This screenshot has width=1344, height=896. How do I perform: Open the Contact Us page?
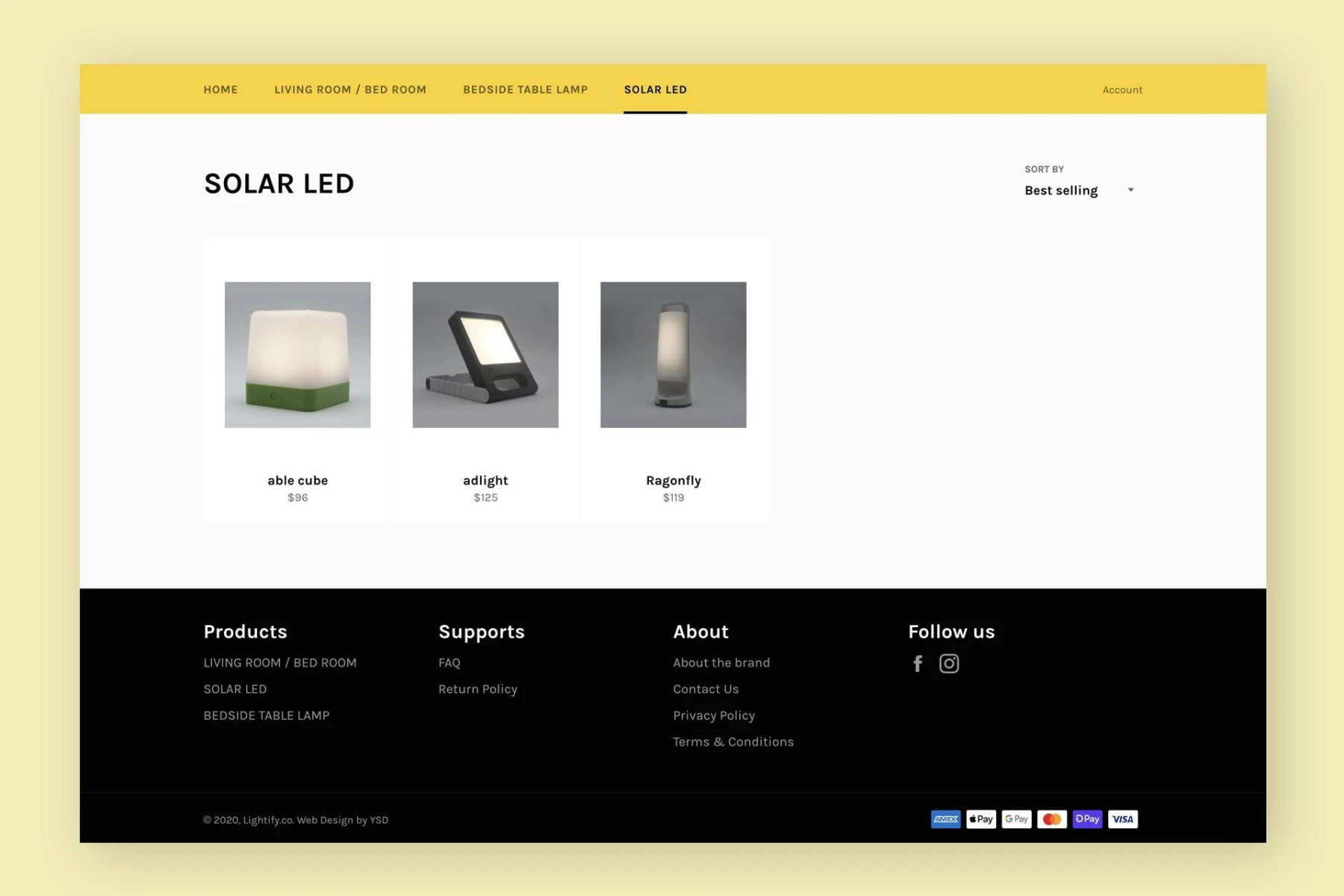coord(706,688)
